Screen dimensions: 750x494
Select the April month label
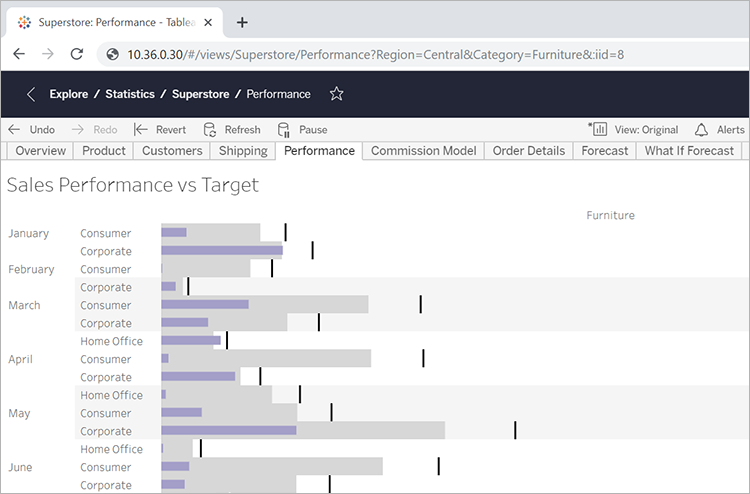tap(21, 359)
